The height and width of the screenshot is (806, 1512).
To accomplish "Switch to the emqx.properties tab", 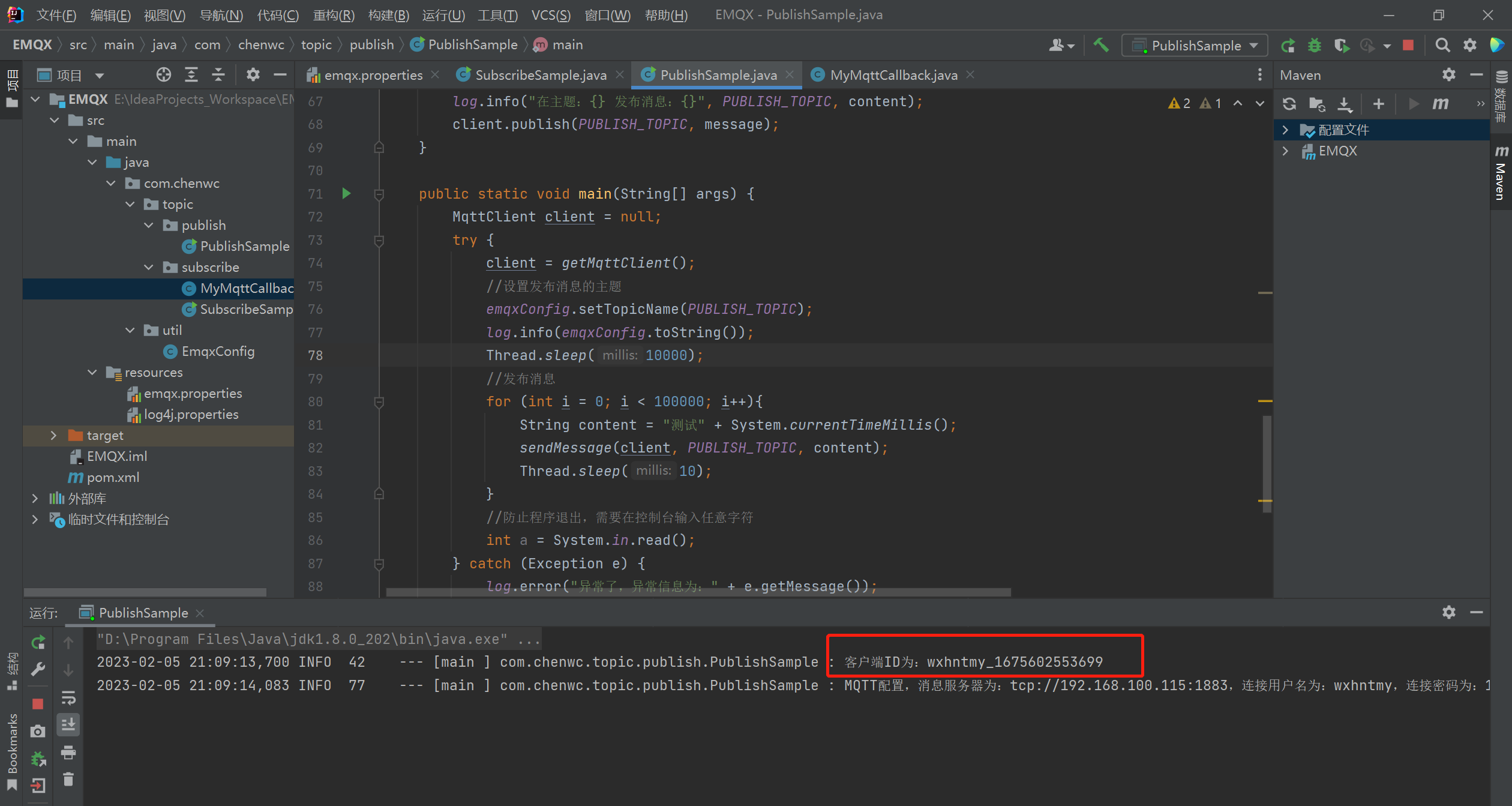I will [x=373, y=75].
